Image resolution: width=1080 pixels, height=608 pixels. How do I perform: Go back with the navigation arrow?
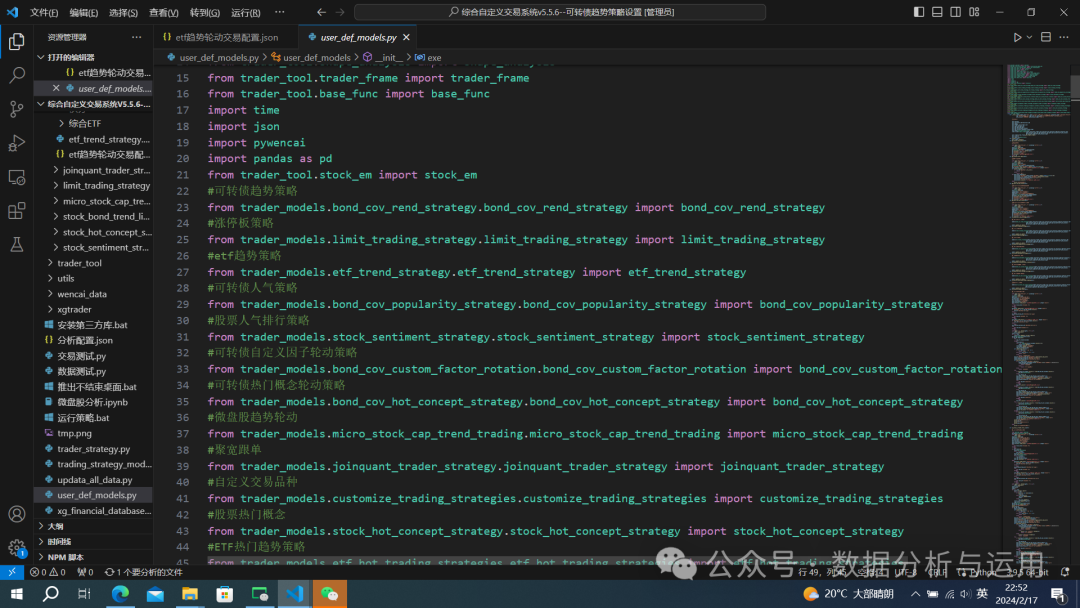click(x=322, y=12)
